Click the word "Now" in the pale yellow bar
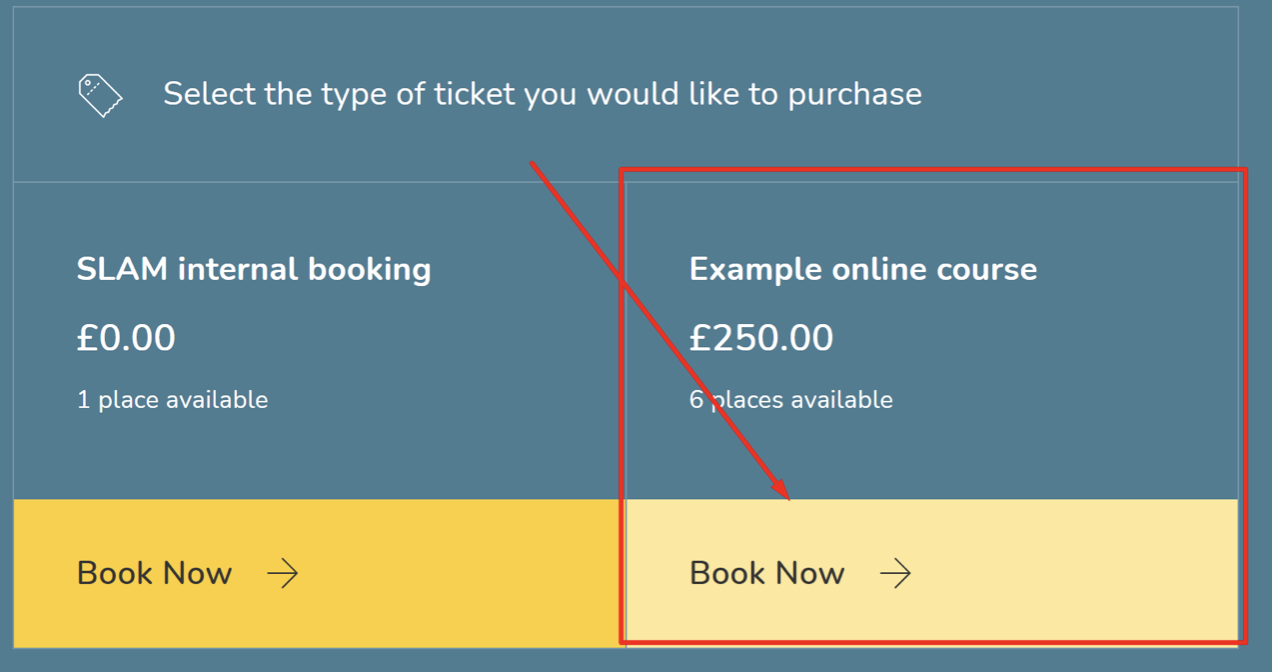Screen dimensions: 1272x672 (810, 573)
